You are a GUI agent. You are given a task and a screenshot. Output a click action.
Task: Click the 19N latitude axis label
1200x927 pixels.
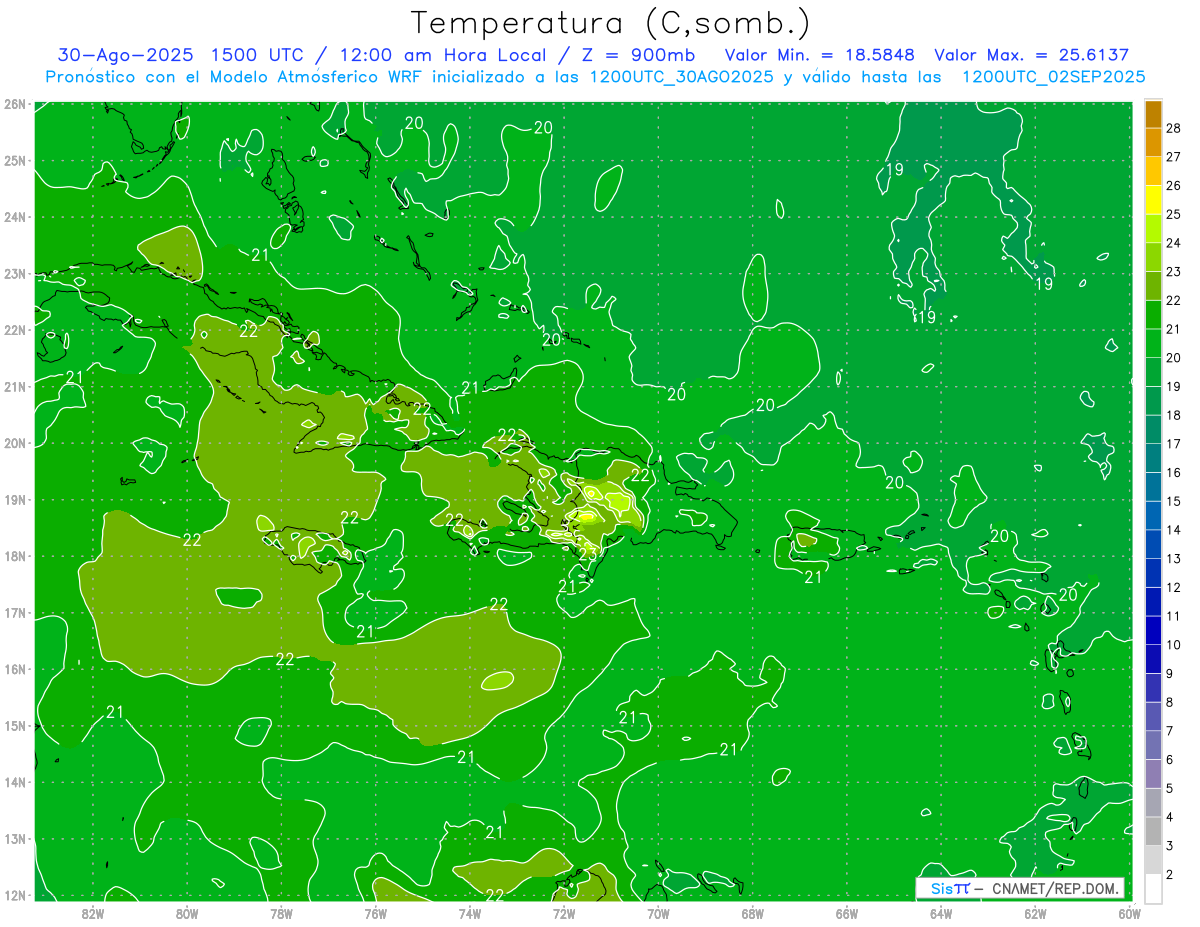pyautogui.click(x=14, y=500)
